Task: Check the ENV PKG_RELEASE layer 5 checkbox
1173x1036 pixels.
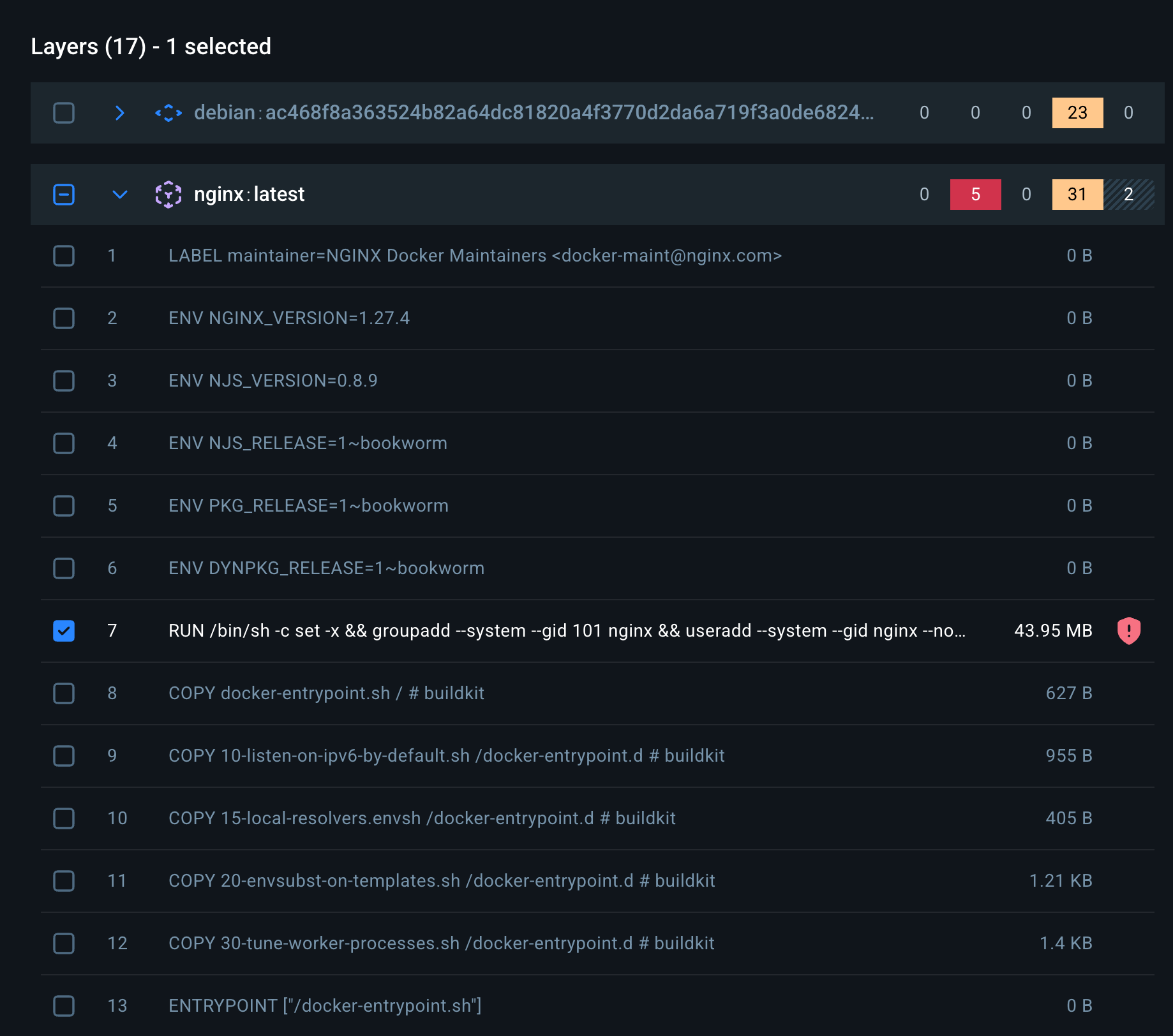Action: [x=64, y=506]
